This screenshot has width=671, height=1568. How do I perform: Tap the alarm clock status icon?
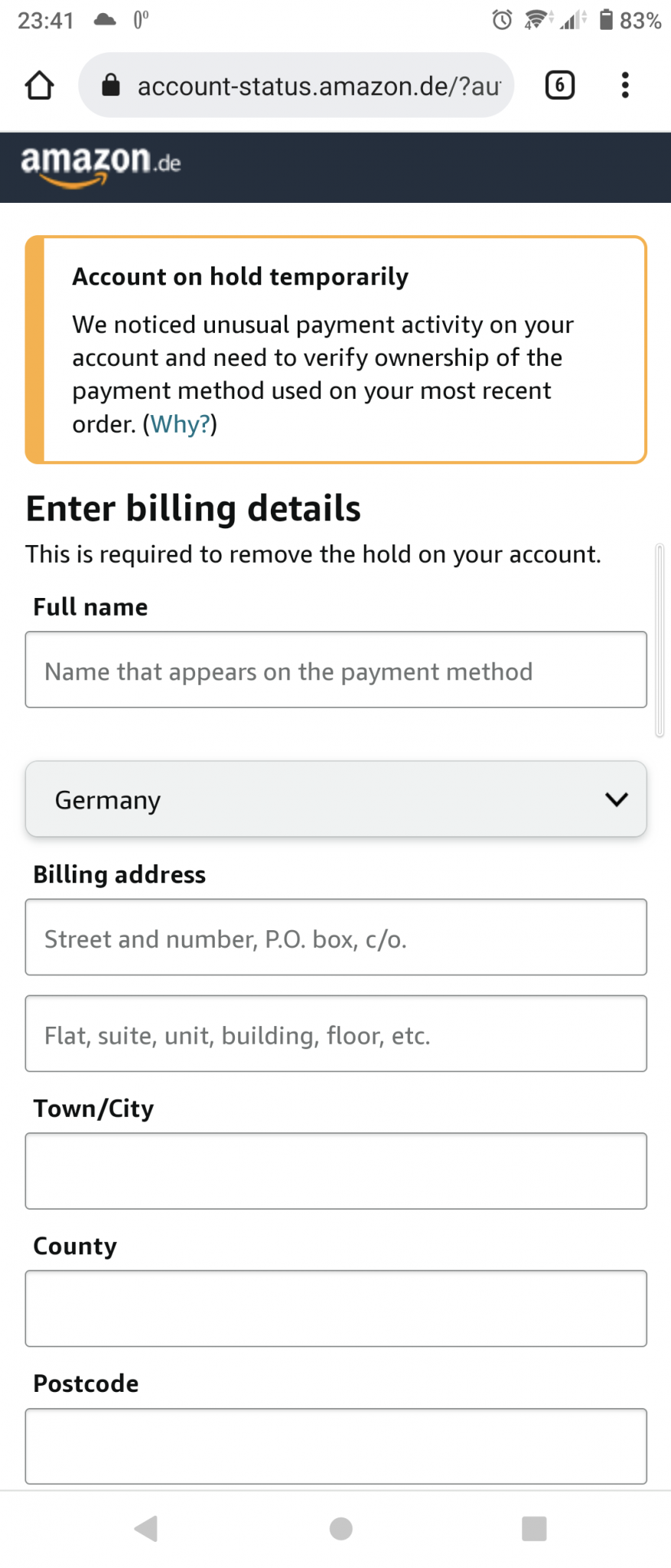pos(502,20)
